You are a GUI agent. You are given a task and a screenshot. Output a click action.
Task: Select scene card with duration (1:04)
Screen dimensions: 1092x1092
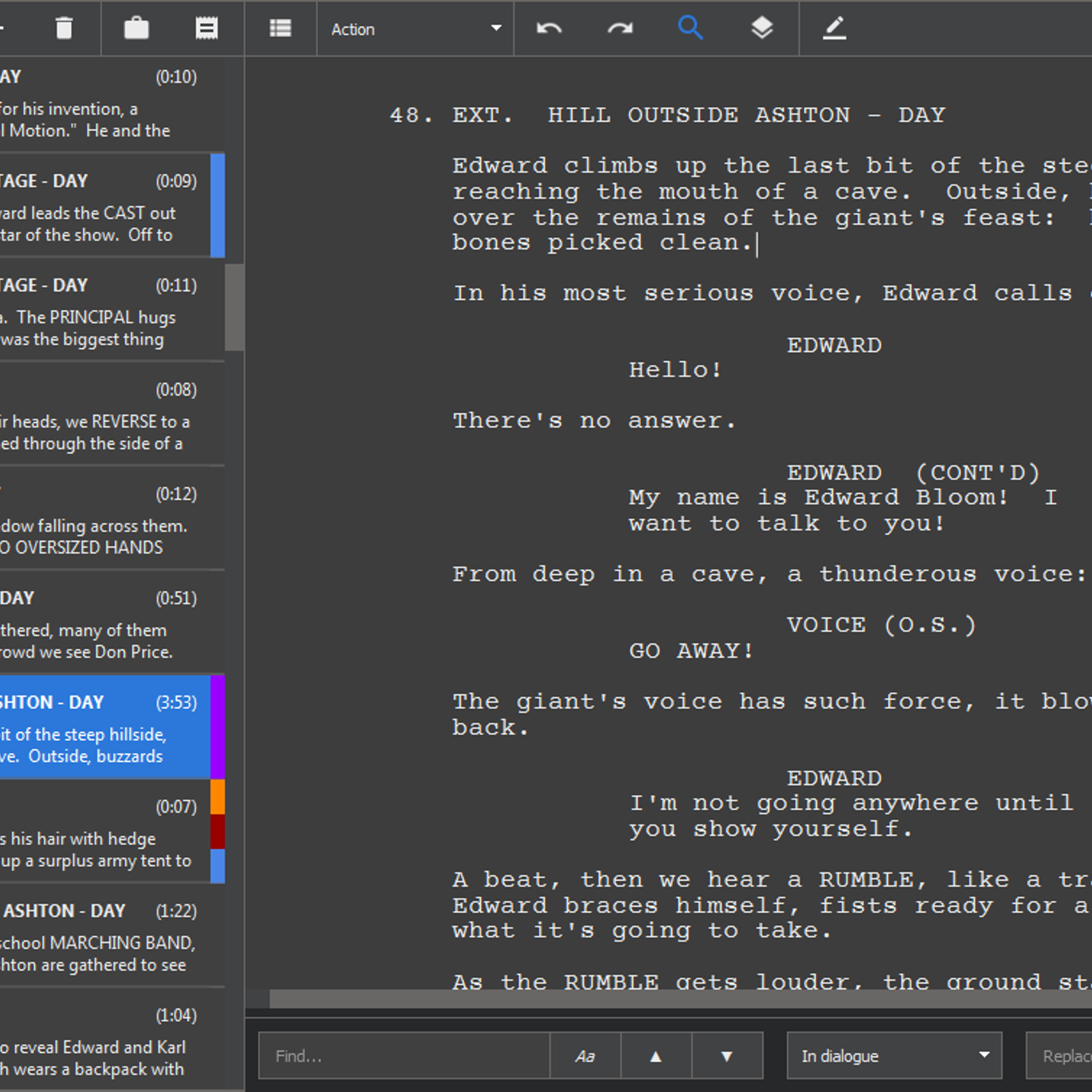click(112, 1040)
